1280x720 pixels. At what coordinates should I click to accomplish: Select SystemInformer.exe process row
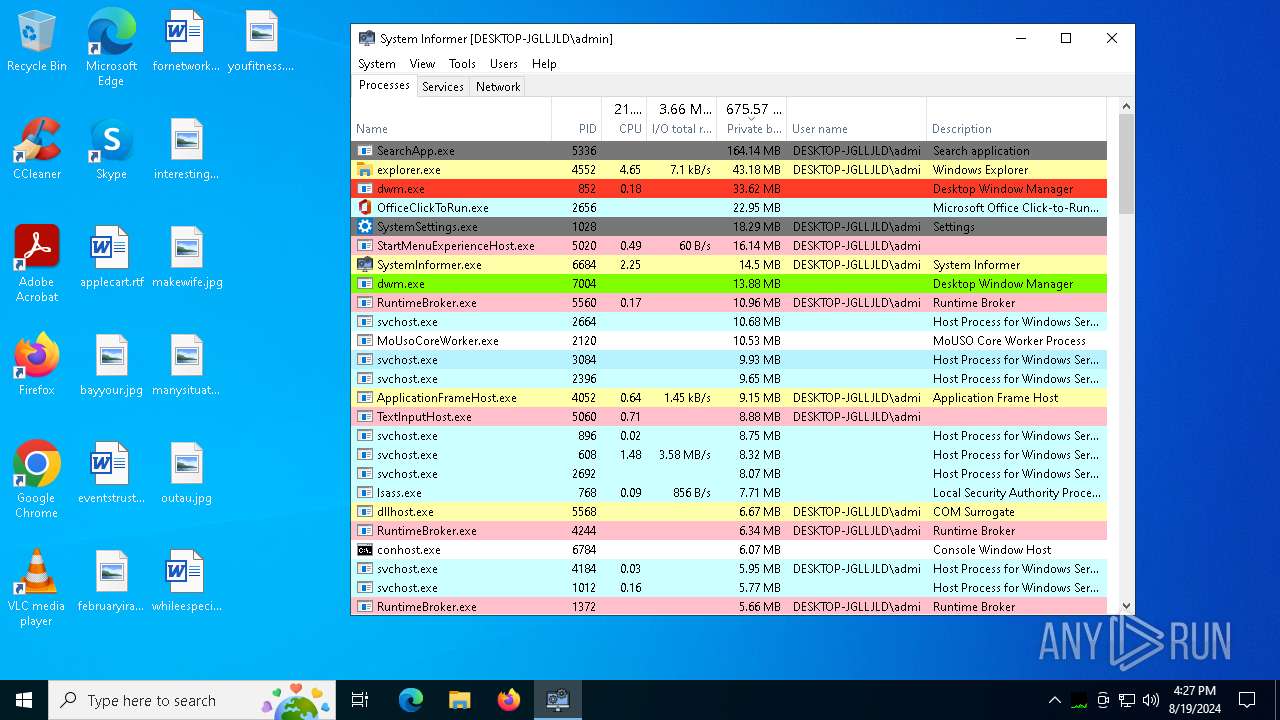[729, 265]
